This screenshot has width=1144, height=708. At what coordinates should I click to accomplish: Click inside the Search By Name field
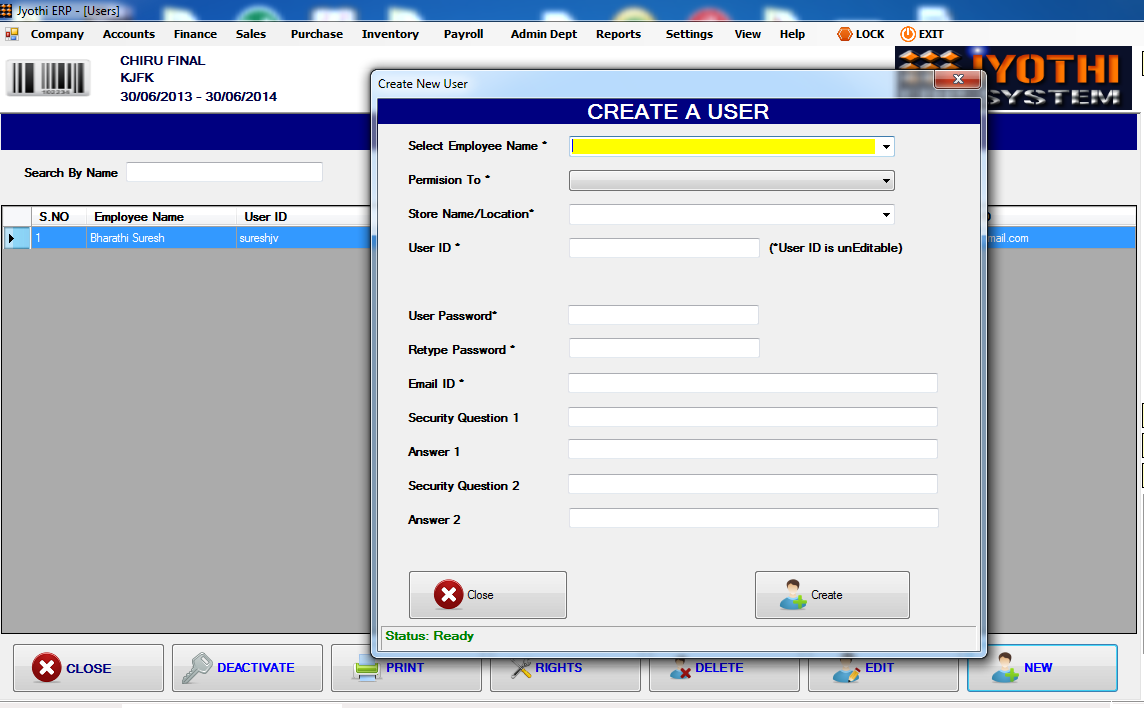click(x=224, y=171)
